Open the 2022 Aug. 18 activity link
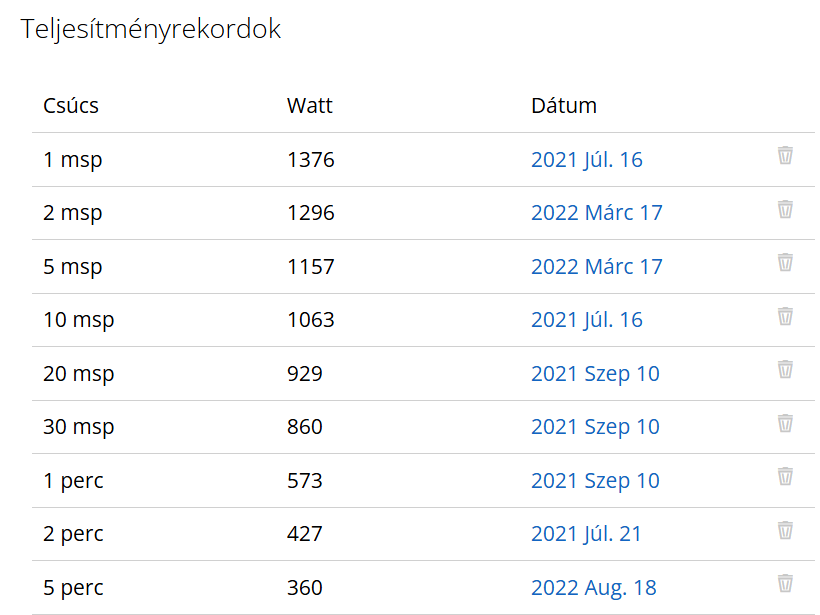Viewport: 820px width, 615px height. pos(594,588)
